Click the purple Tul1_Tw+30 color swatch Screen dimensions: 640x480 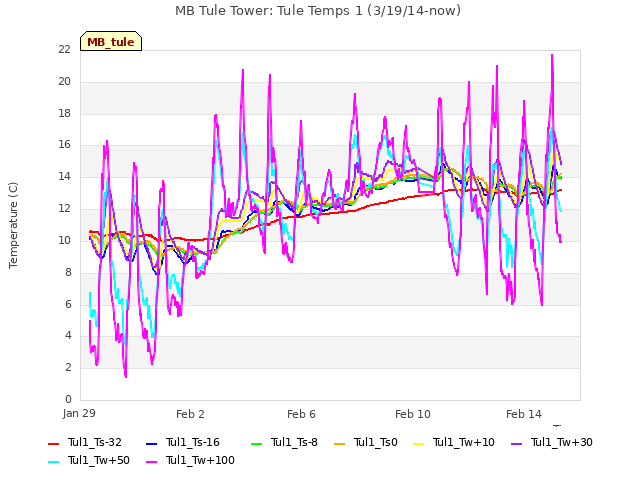click(517, 444)
